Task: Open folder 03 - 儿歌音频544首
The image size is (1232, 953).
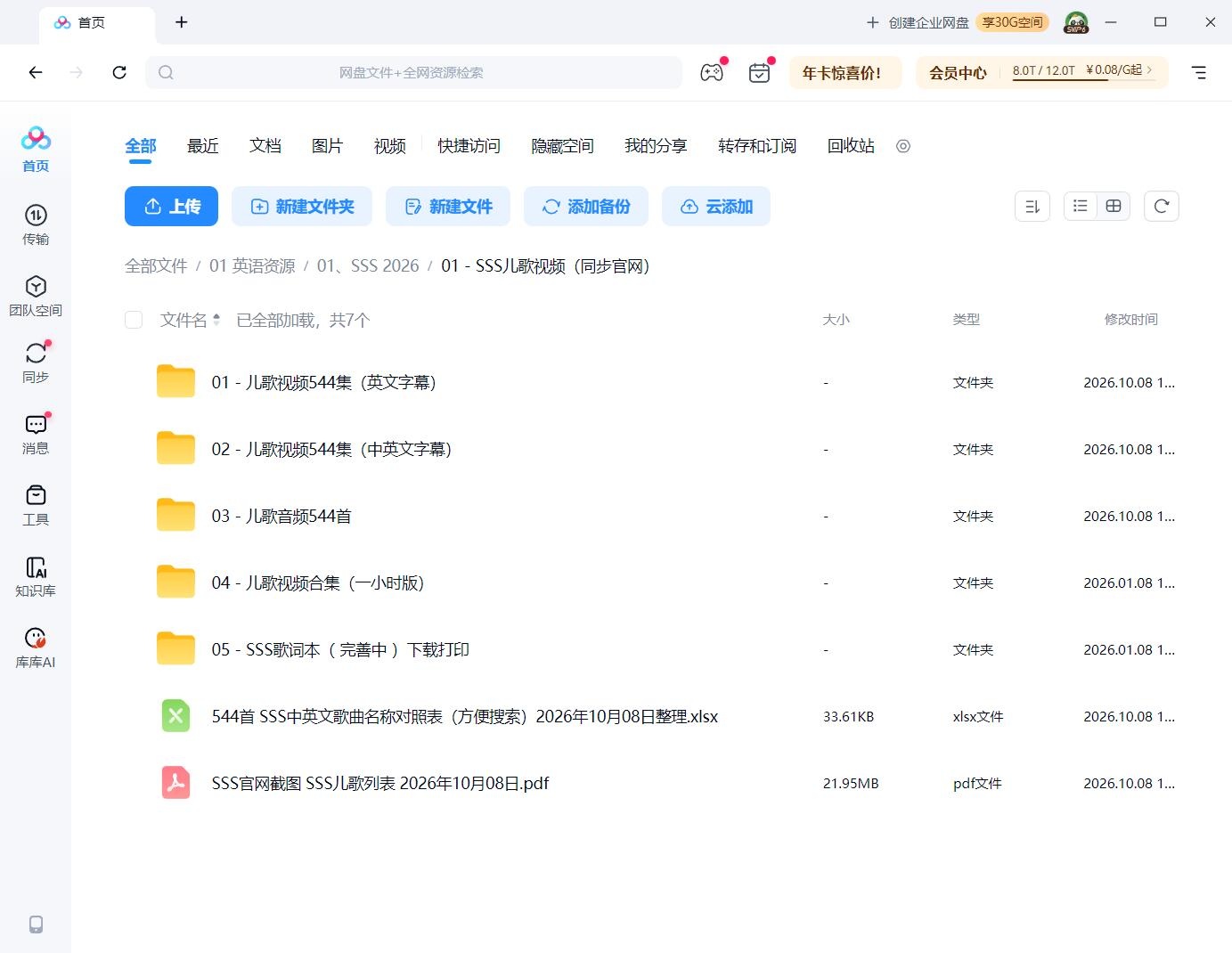Action: (281, 517)
